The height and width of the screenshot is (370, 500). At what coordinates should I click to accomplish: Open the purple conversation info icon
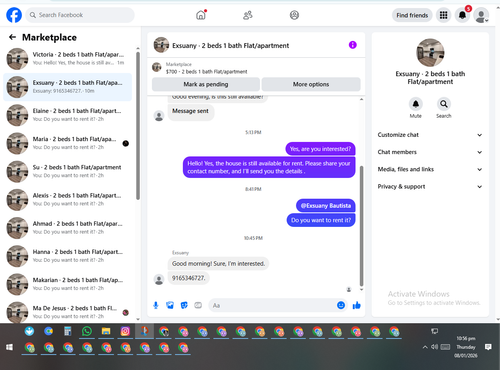[x=353, y=45]
